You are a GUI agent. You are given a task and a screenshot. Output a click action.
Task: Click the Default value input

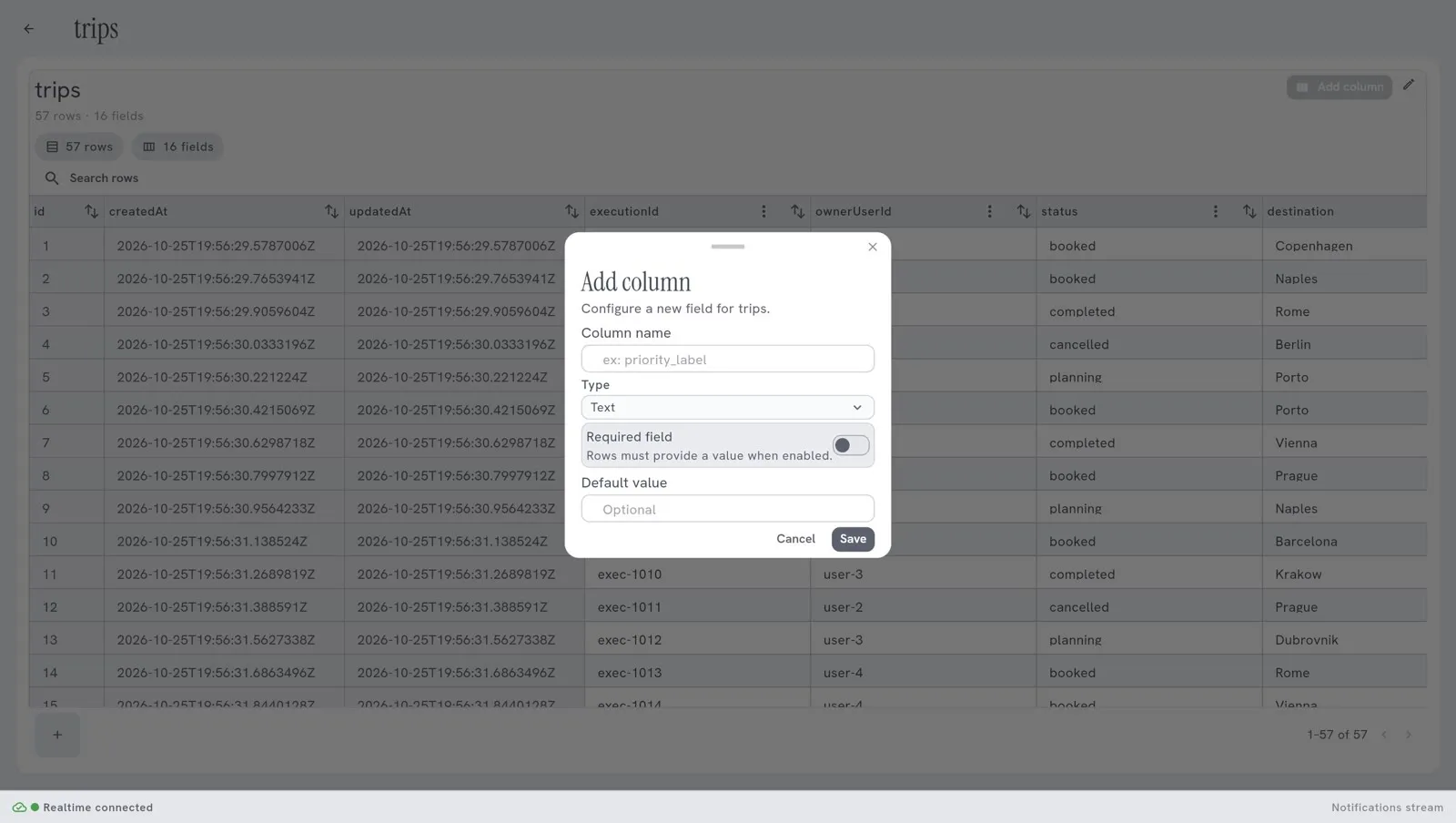point(728,509)
